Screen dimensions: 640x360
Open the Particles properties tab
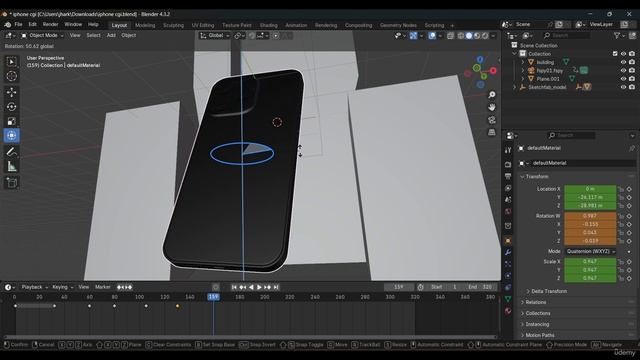pyautogui.click(x=508, y=264)
